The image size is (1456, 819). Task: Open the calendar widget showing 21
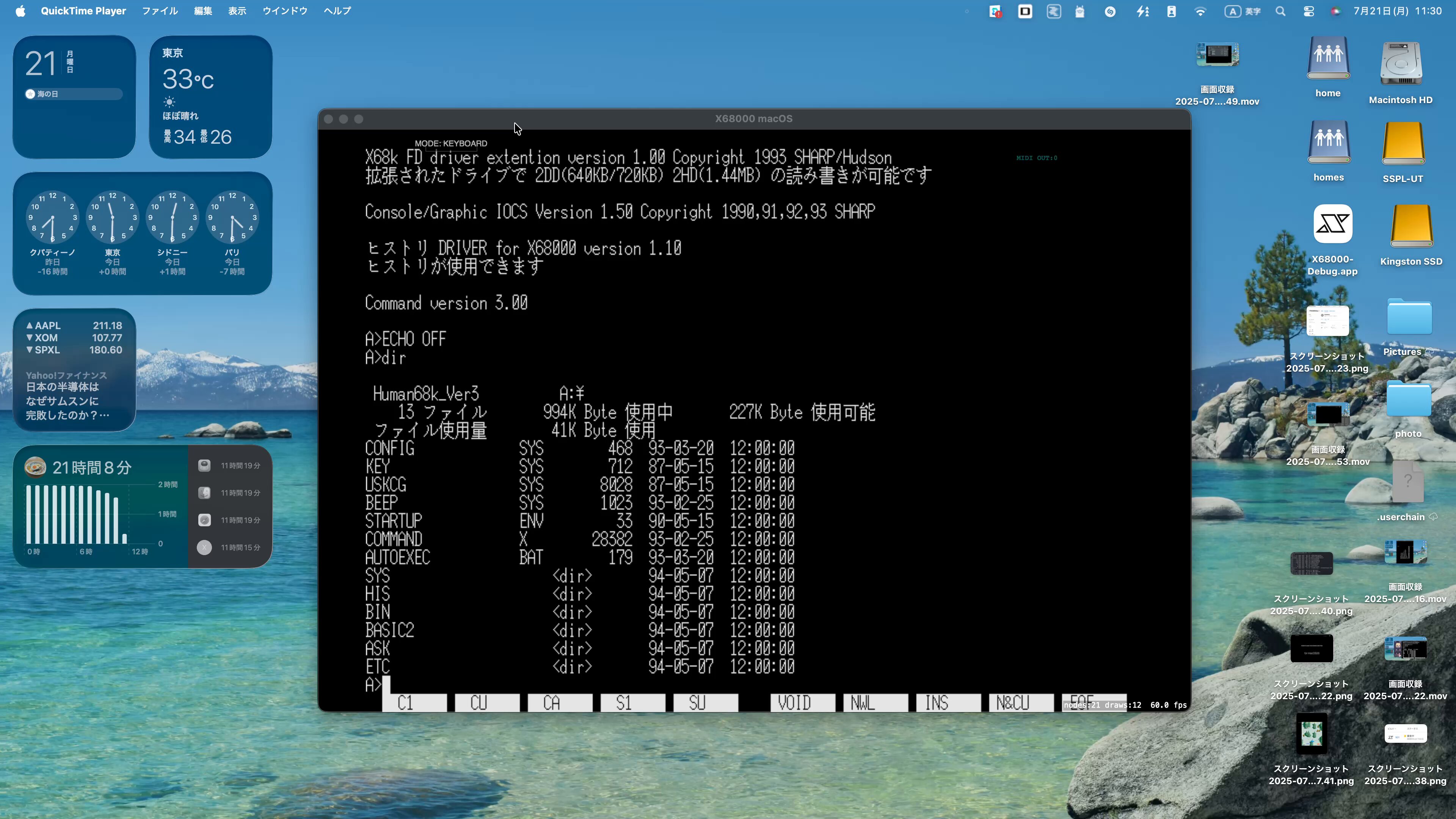tap(74, 97)
